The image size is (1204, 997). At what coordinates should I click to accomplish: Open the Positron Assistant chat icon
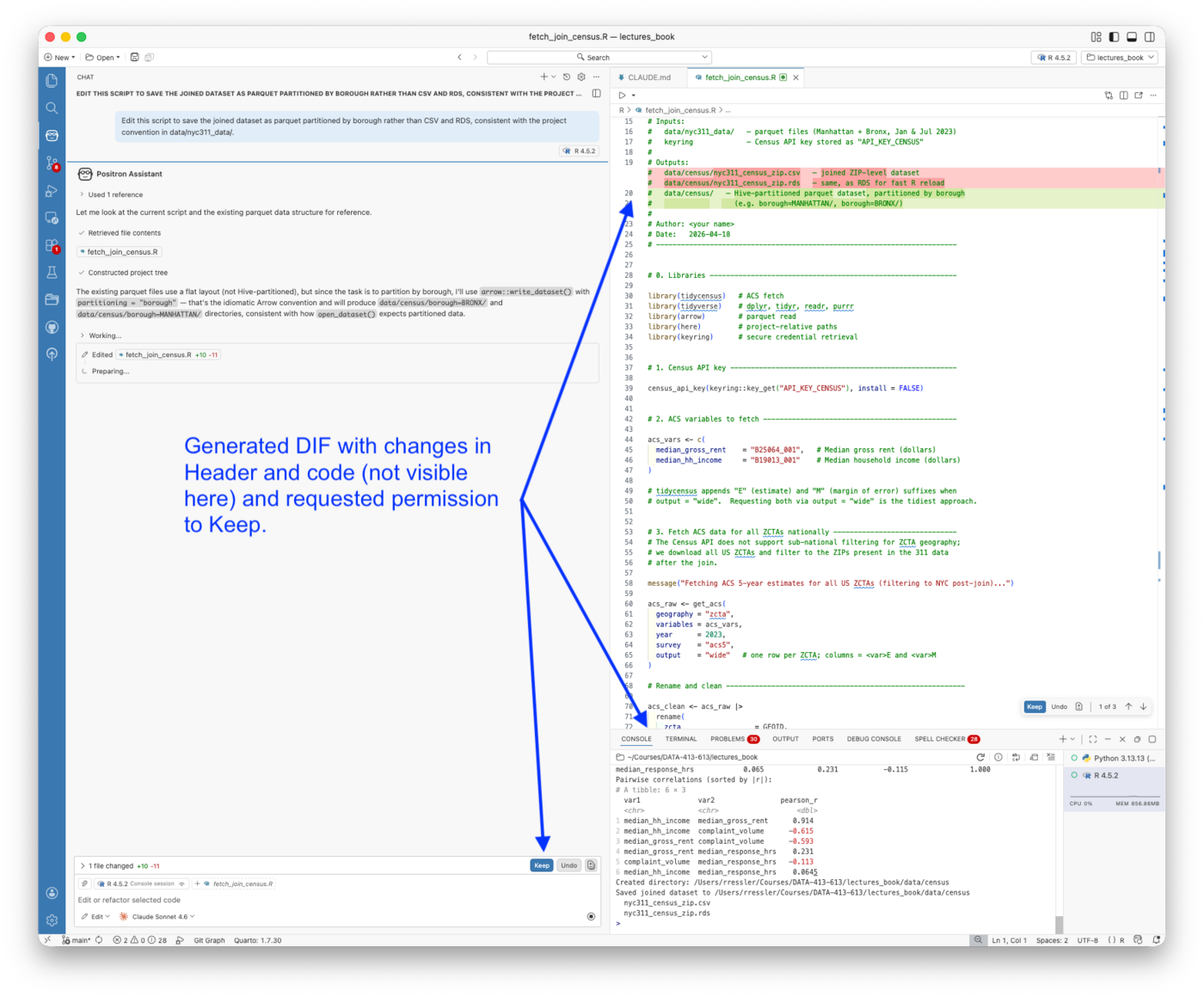tap(52, 133)
